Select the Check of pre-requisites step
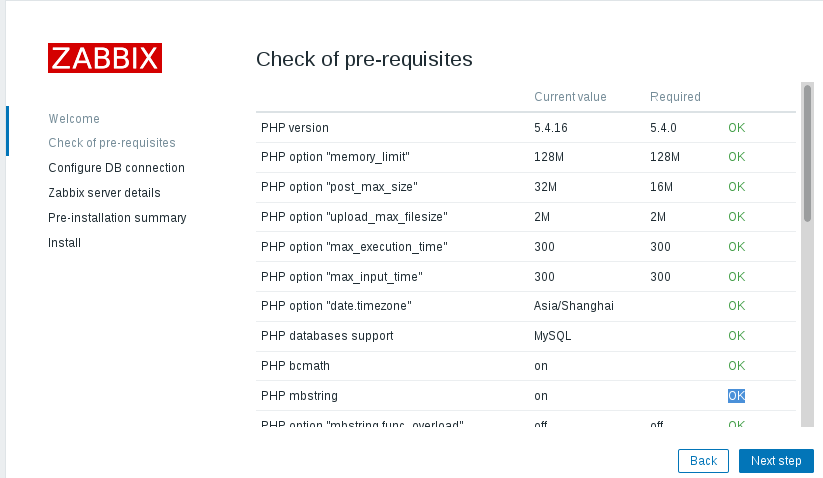 pos(112,143)
